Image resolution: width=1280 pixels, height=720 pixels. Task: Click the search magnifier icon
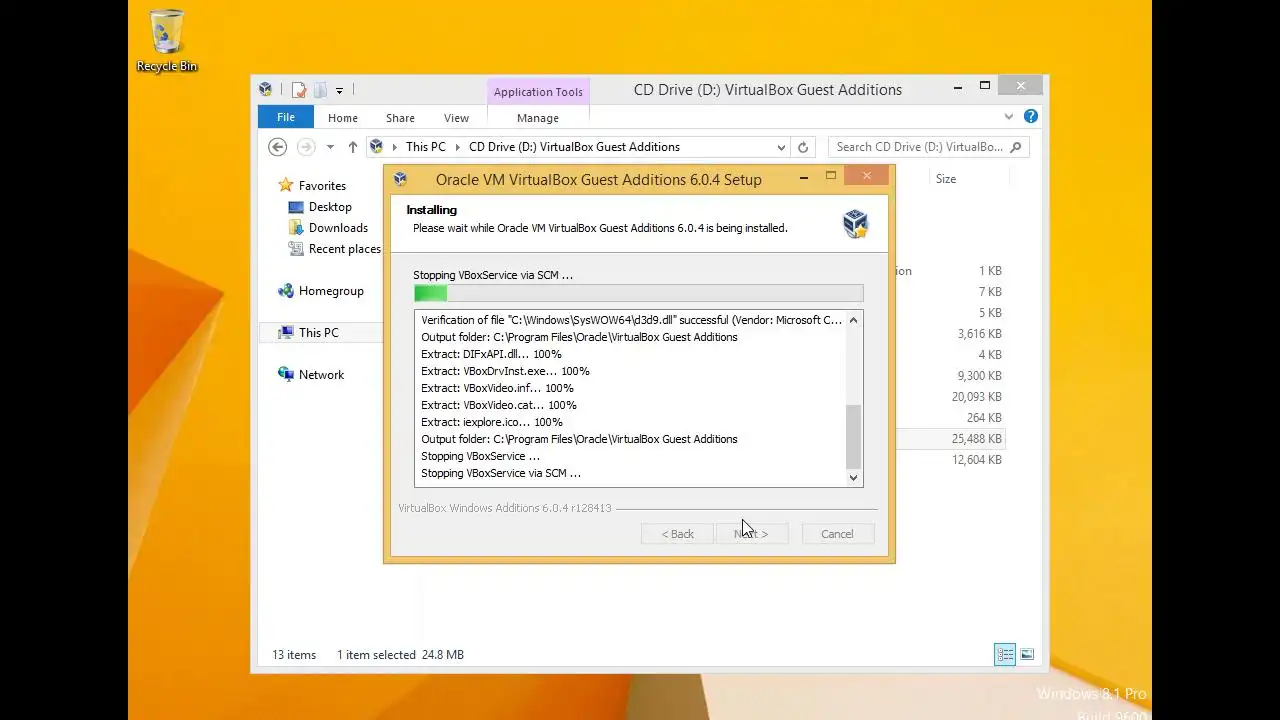click(x=1016, y=147)
